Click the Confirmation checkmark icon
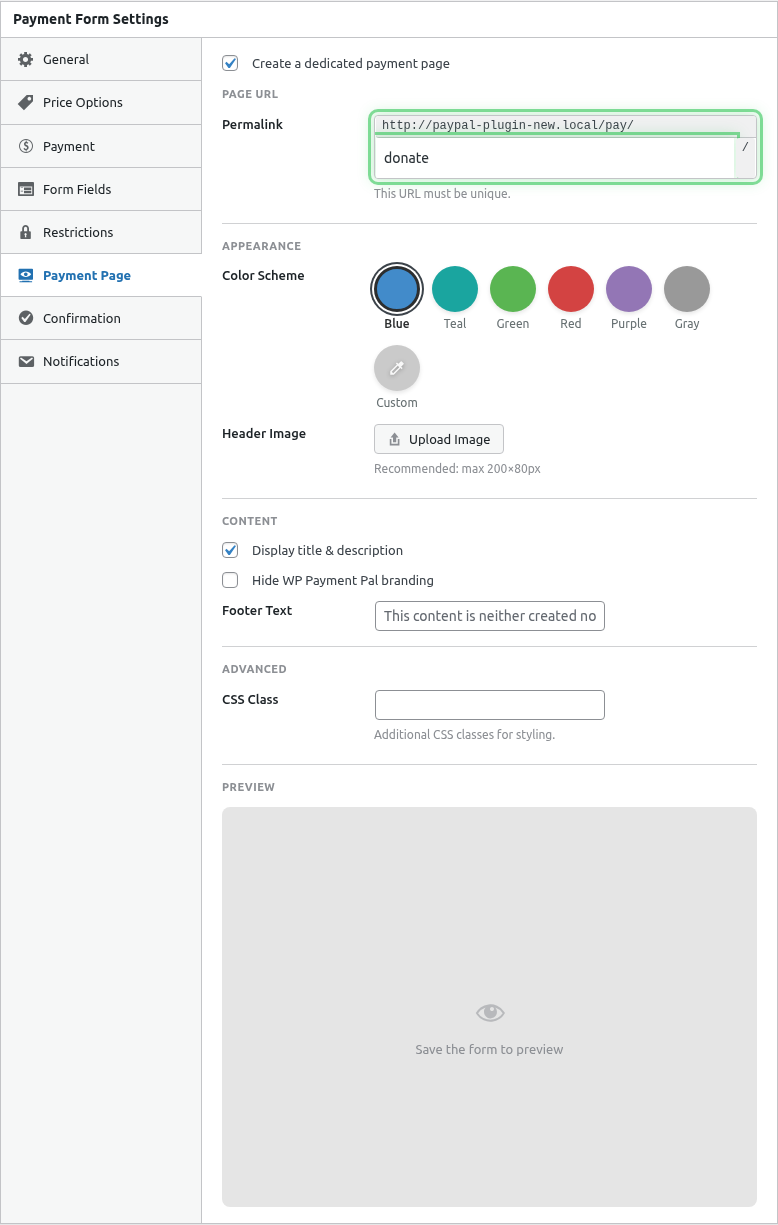The width and height of the screenshot is (778, 1225). (26, 318)
